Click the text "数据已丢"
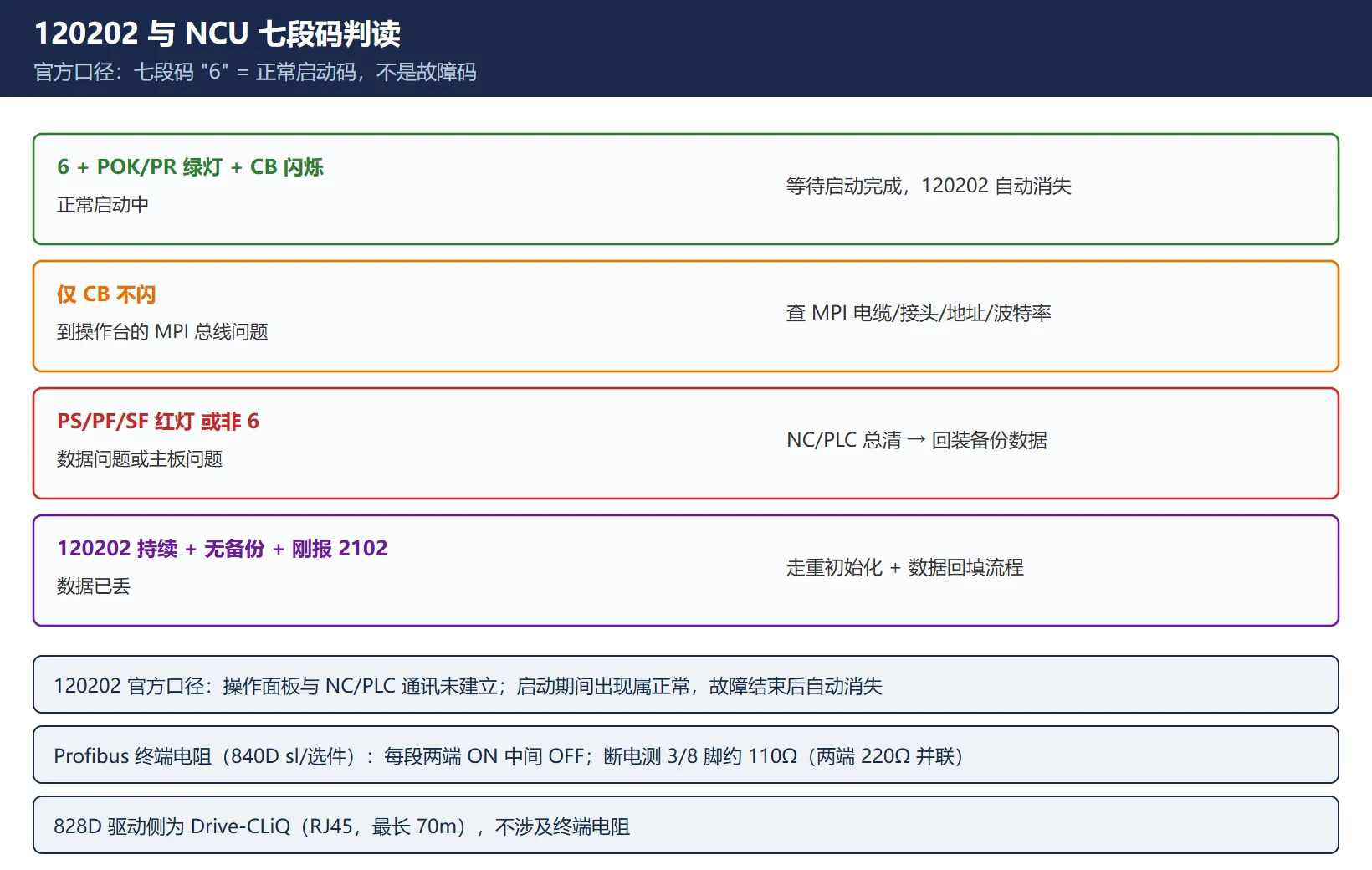This screenshot has width=1372, height=870. pyautogui.click(x=94, y=586)
